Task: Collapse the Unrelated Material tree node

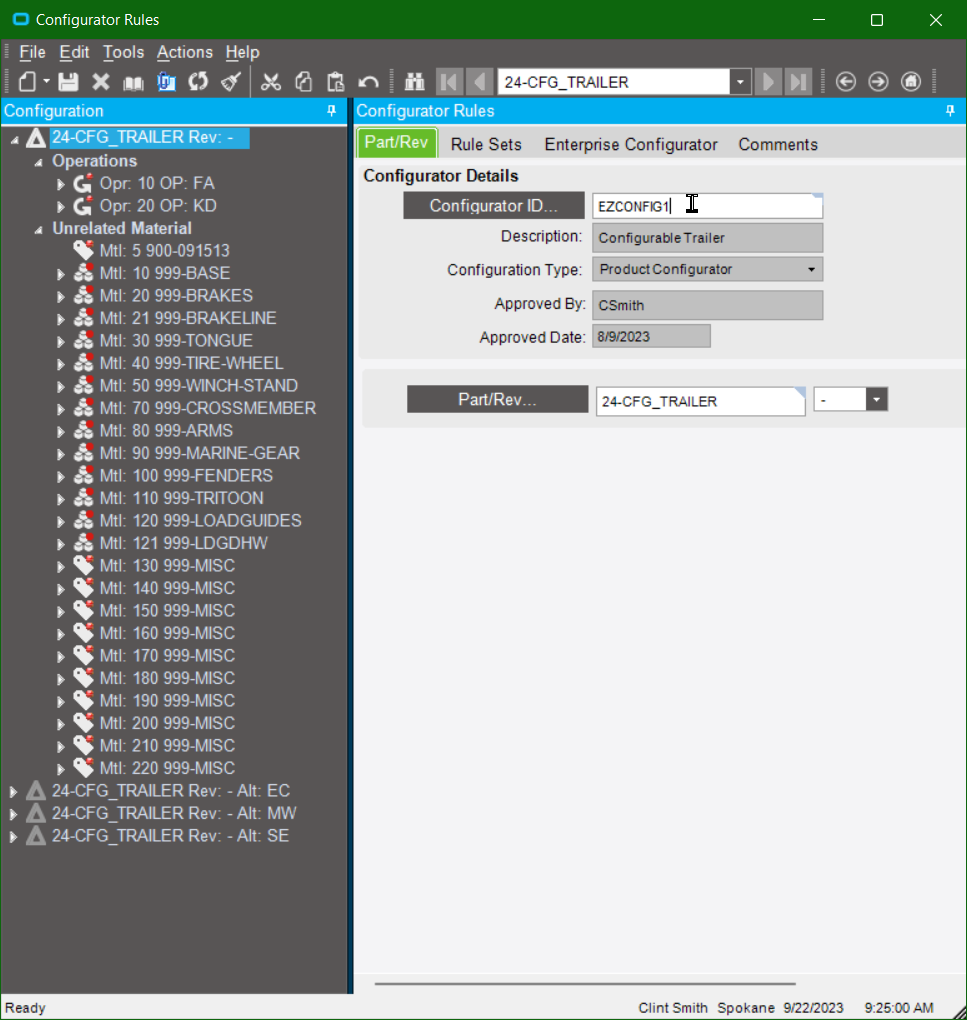Action: [x=37, y=228]
